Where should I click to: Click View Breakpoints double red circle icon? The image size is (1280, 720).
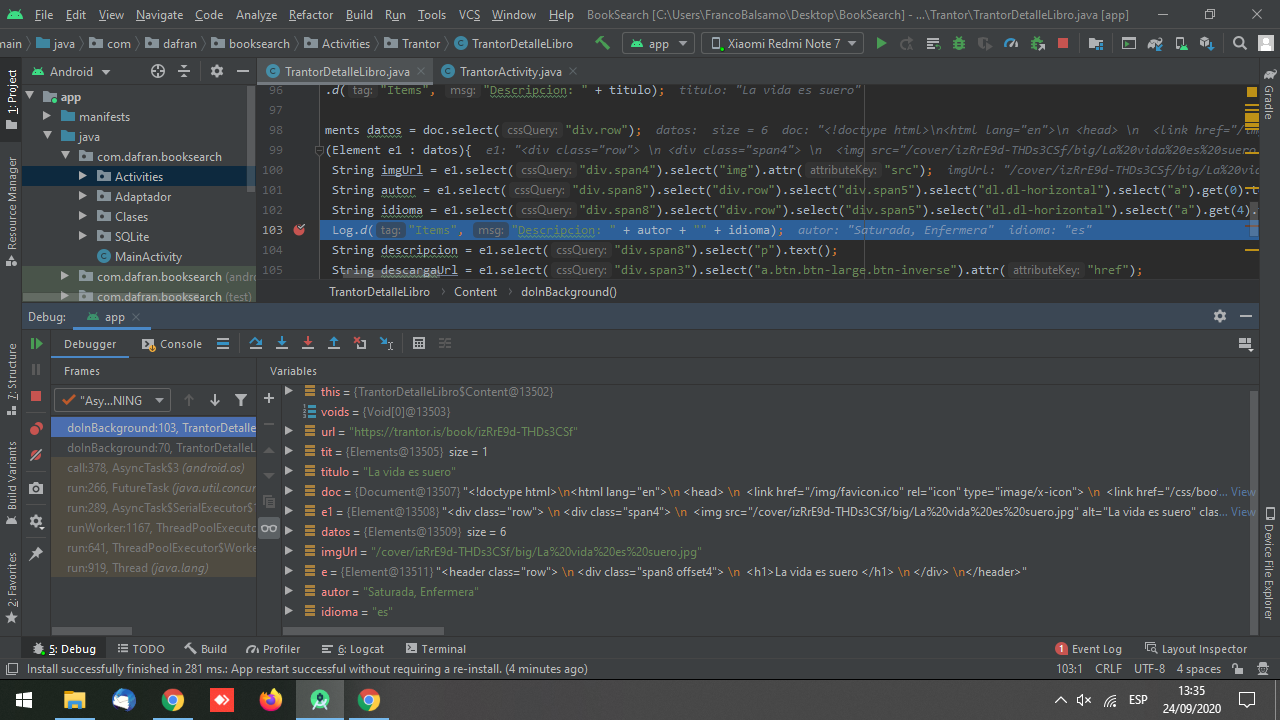coord(36,429)
